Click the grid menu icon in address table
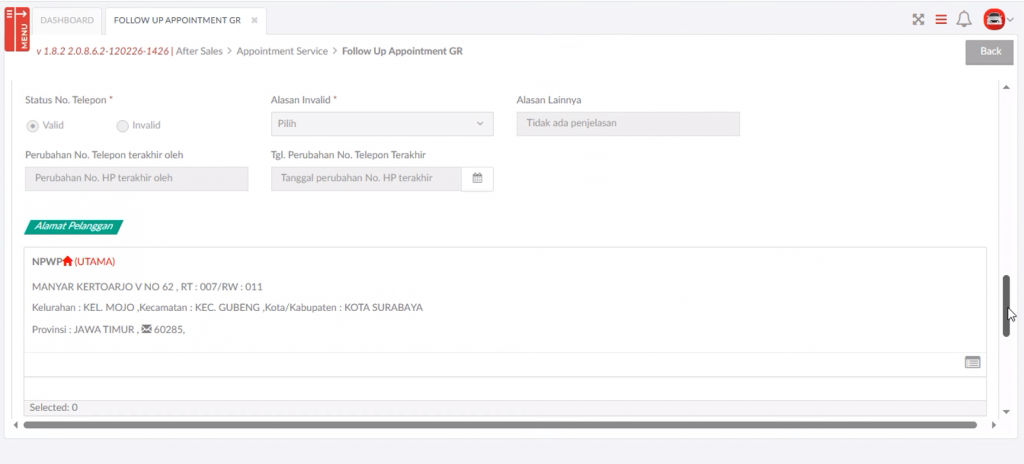 point(972,363)
